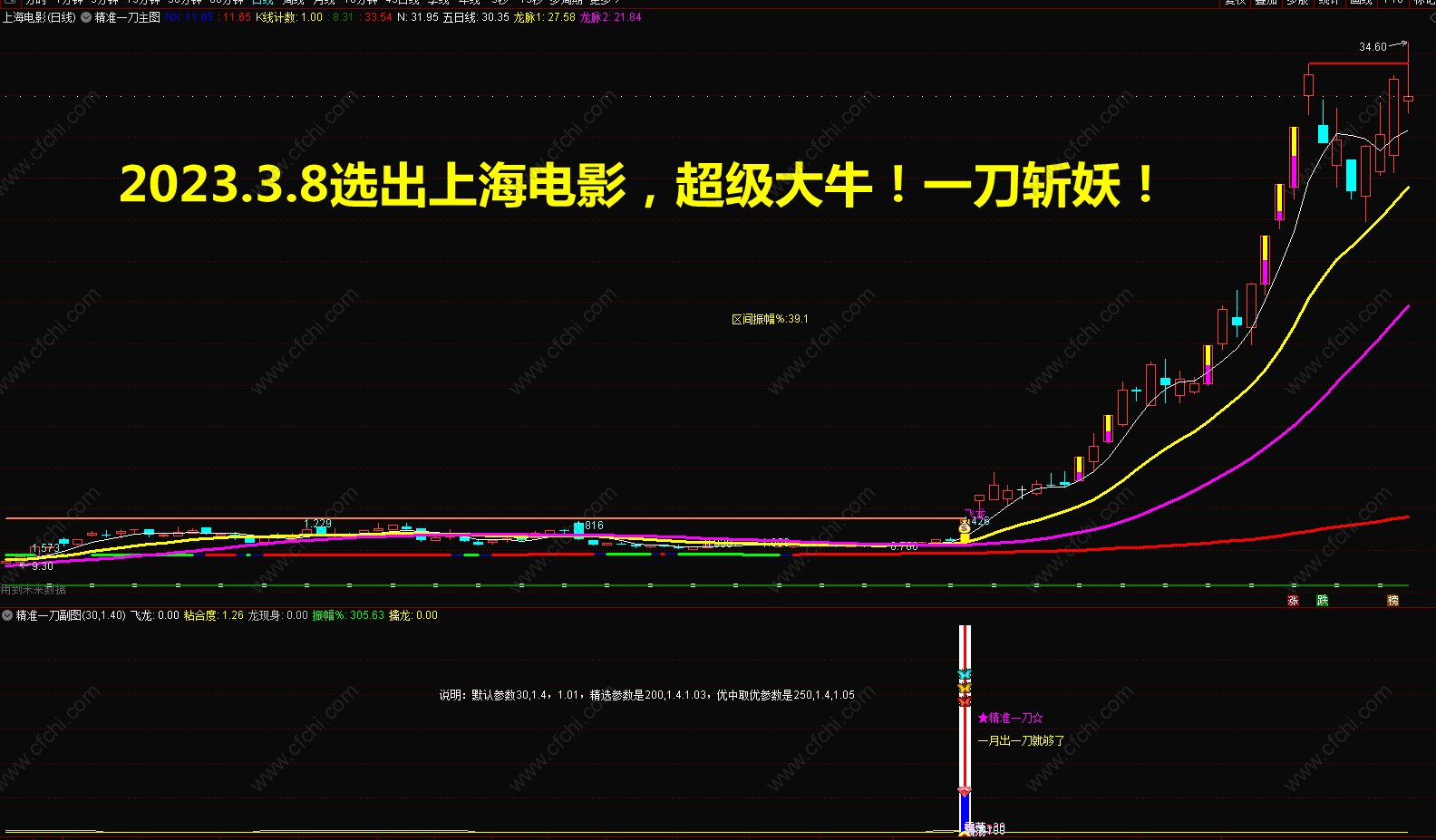The image size is (1436, 840).
Task: Click the 粘合度: 1.26 readout
Action: pos(214,615)
